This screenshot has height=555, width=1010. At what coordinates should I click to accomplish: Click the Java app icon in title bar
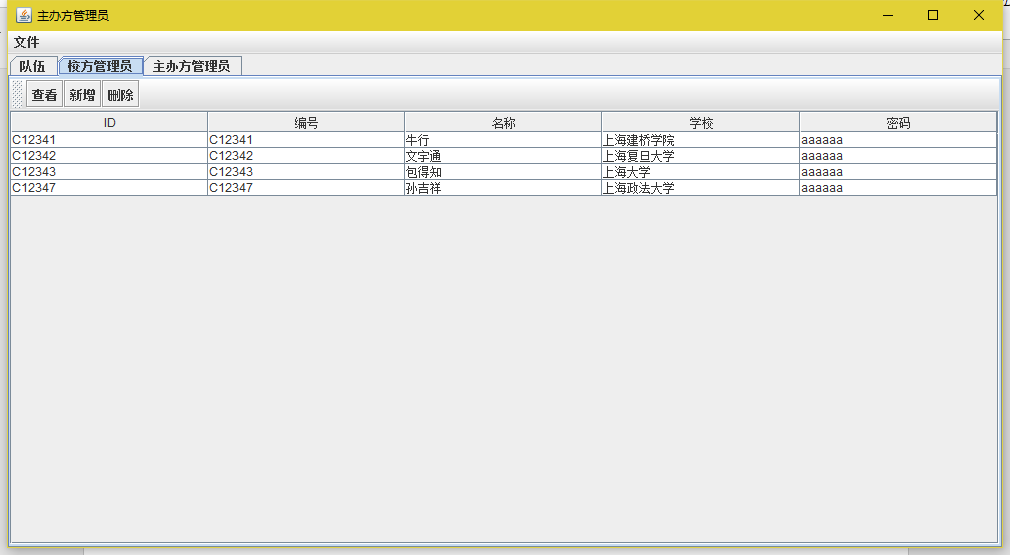(24, 15)
